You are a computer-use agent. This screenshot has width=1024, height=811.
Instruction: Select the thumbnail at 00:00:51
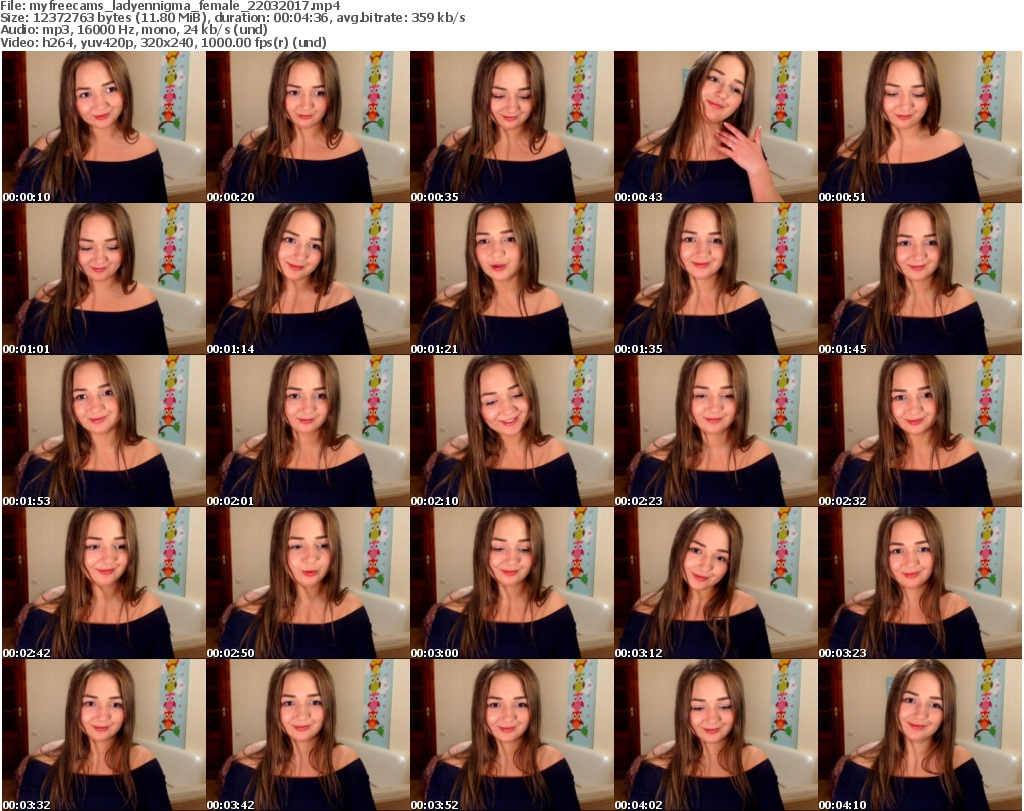point(920,127)
